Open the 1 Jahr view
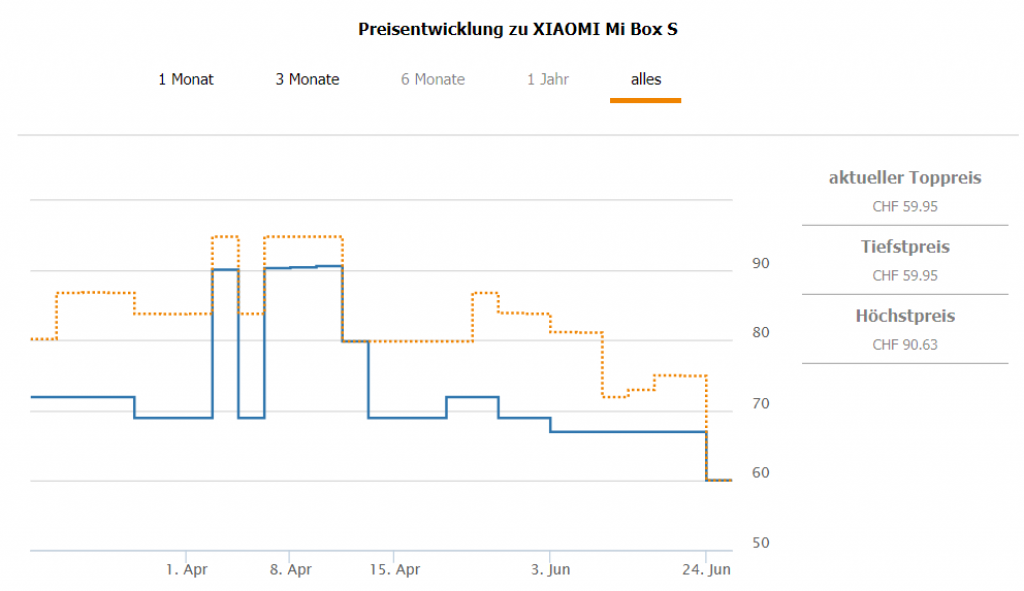The image size is (1024, 591). pos(548,79)
